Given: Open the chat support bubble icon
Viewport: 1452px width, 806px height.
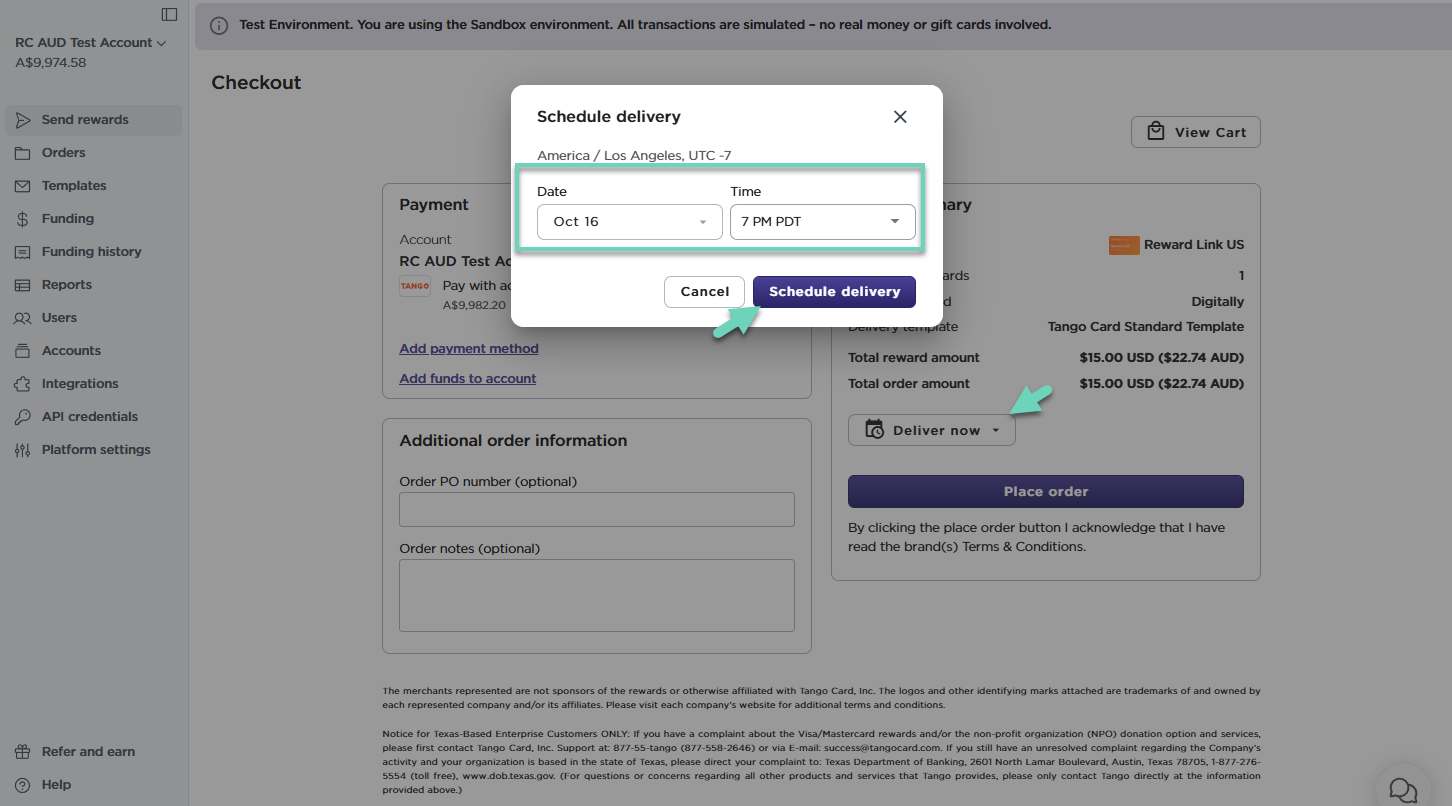Looking at the screenshot, I should 1403,790.
